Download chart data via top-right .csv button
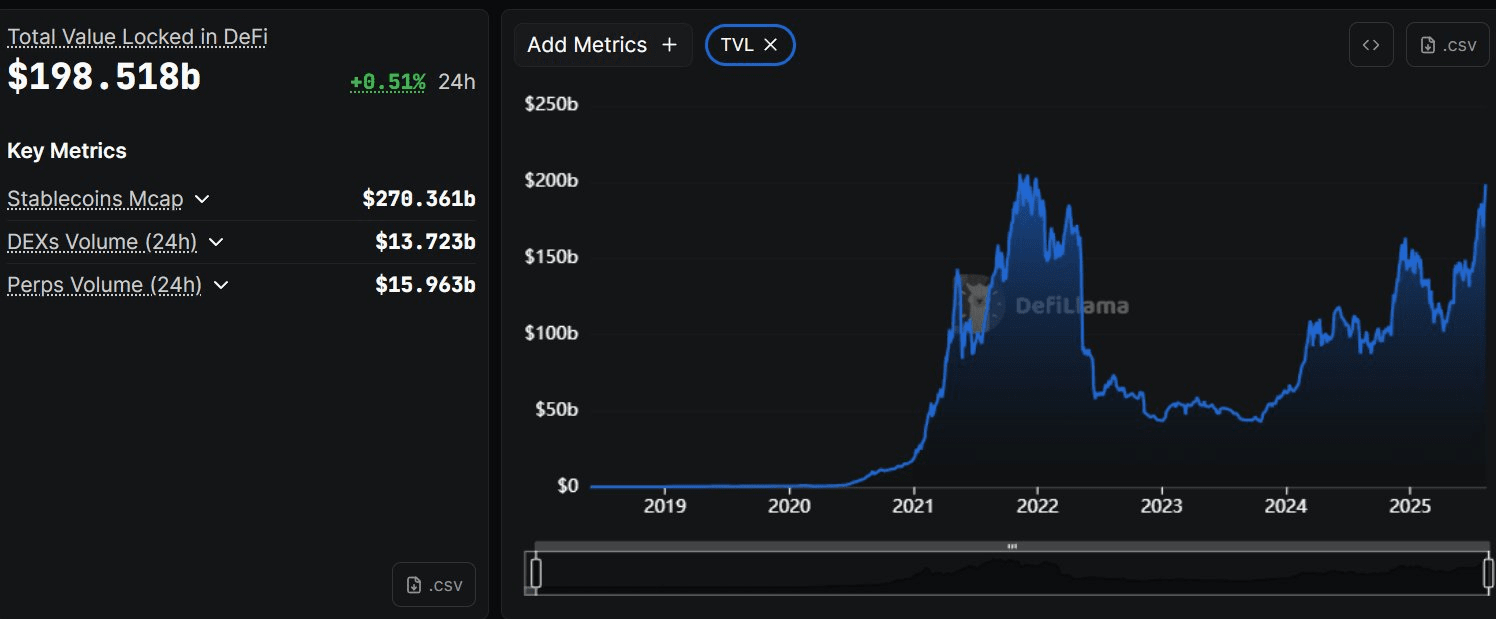Screen dimensions: 1496x619 coord(1447,45)
